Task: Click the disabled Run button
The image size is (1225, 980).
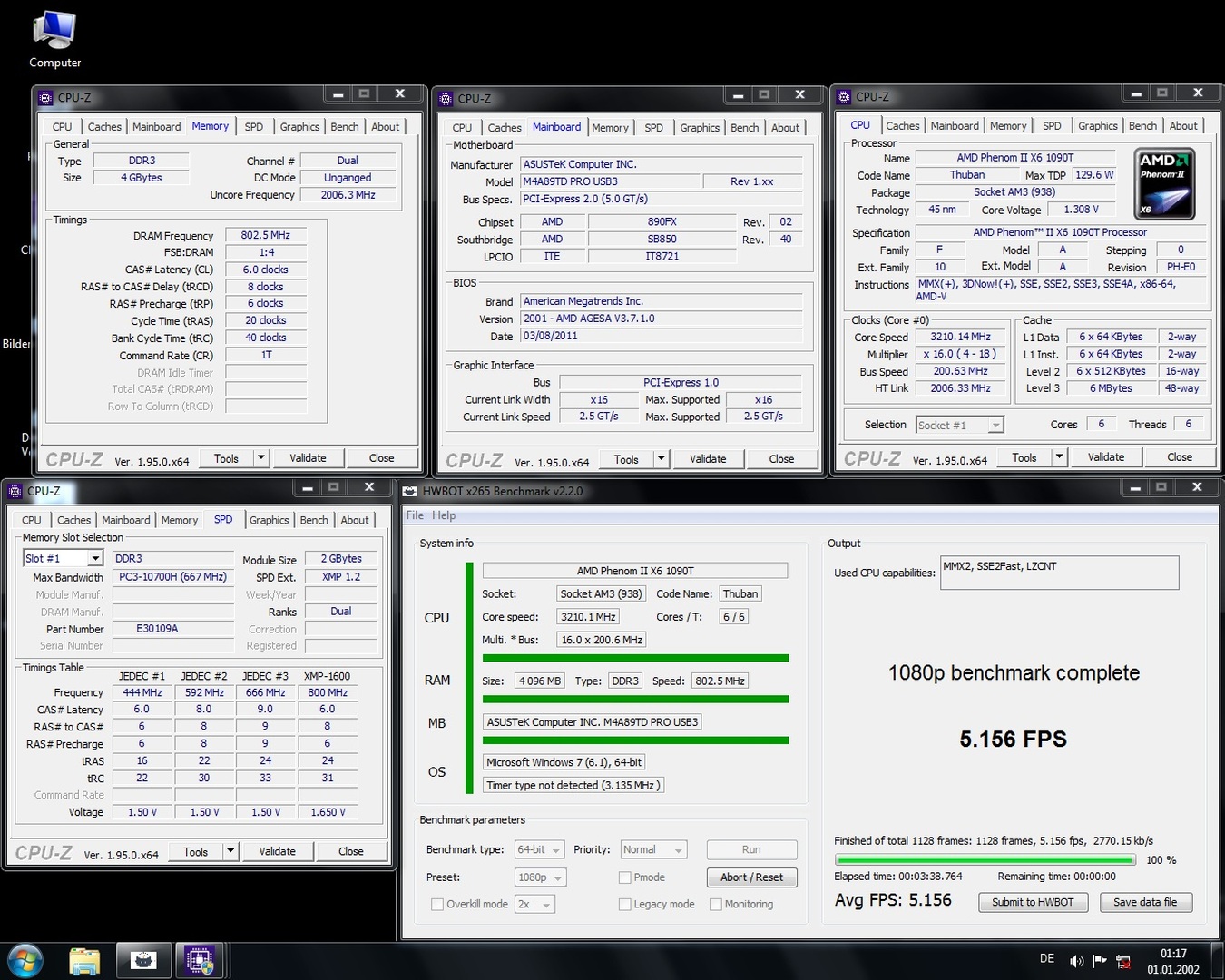Action: [751, 850]
